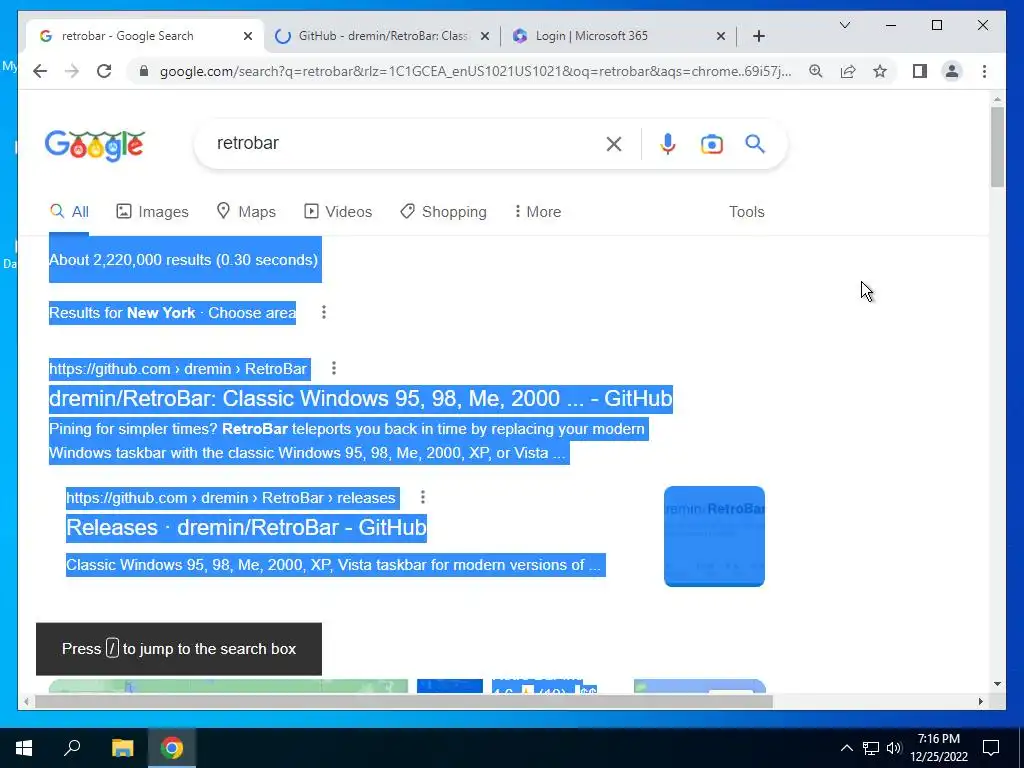Viewport: 1024px width, 768px height.
Task: Start voice search with microphone
Action: tap(667, 144)
